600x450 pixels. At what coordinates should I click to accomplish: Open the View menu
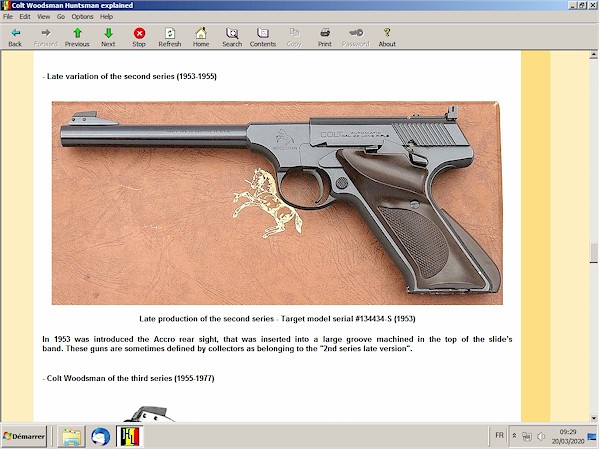click(43, 17)
